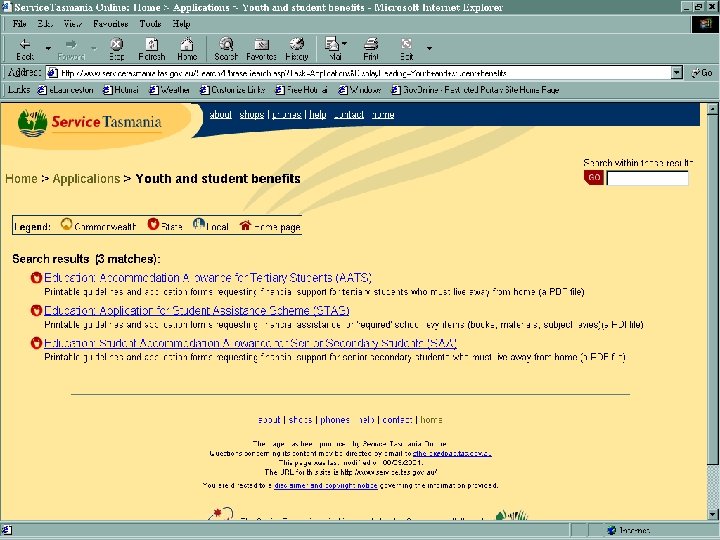
Task: Click the Forward arrow toolbar icon
Action: [71, 44]
